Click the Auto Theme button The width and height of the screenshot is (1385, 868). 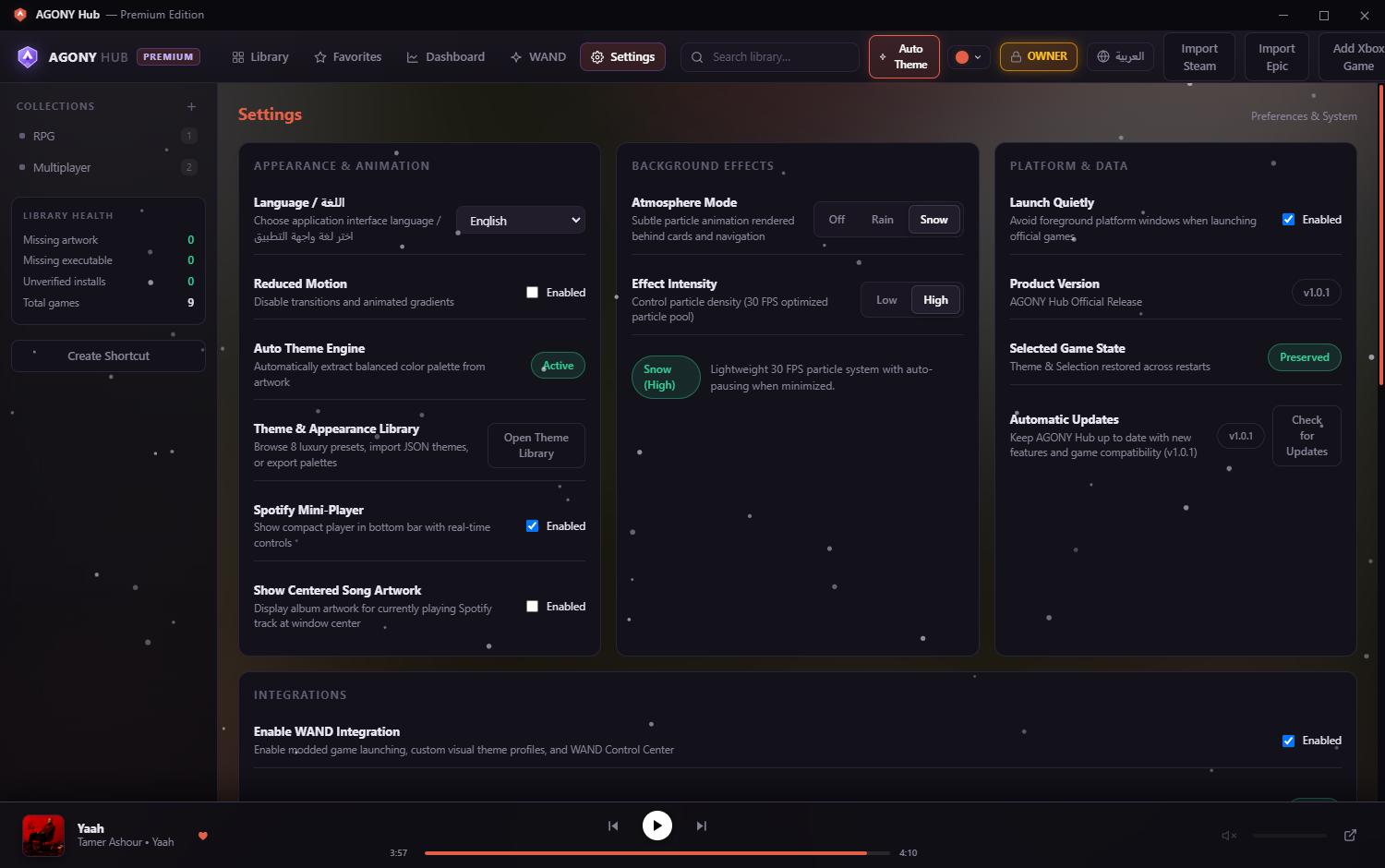pos(904,56)
